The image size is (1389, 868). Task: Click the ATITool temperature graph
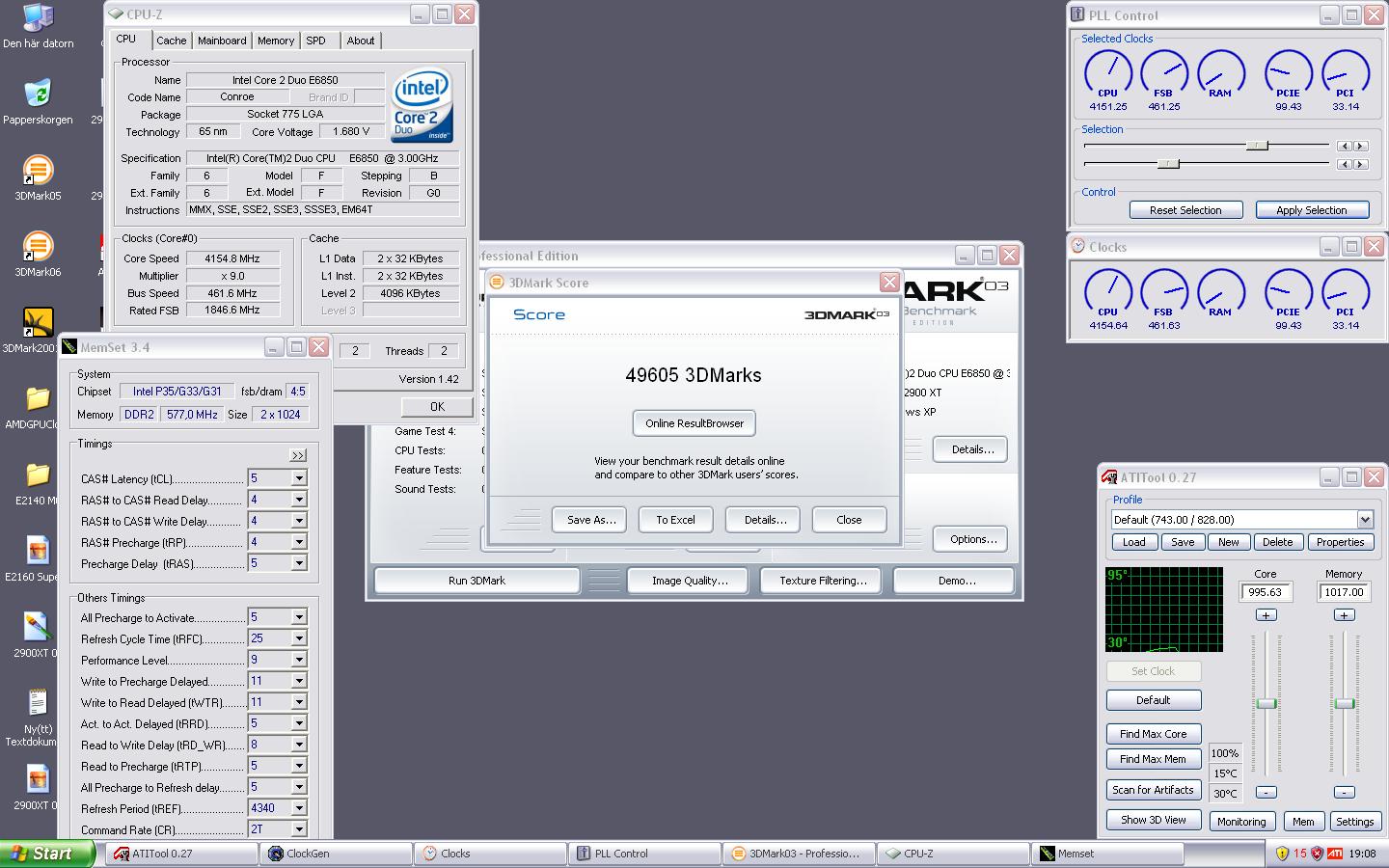point(1164,610)
